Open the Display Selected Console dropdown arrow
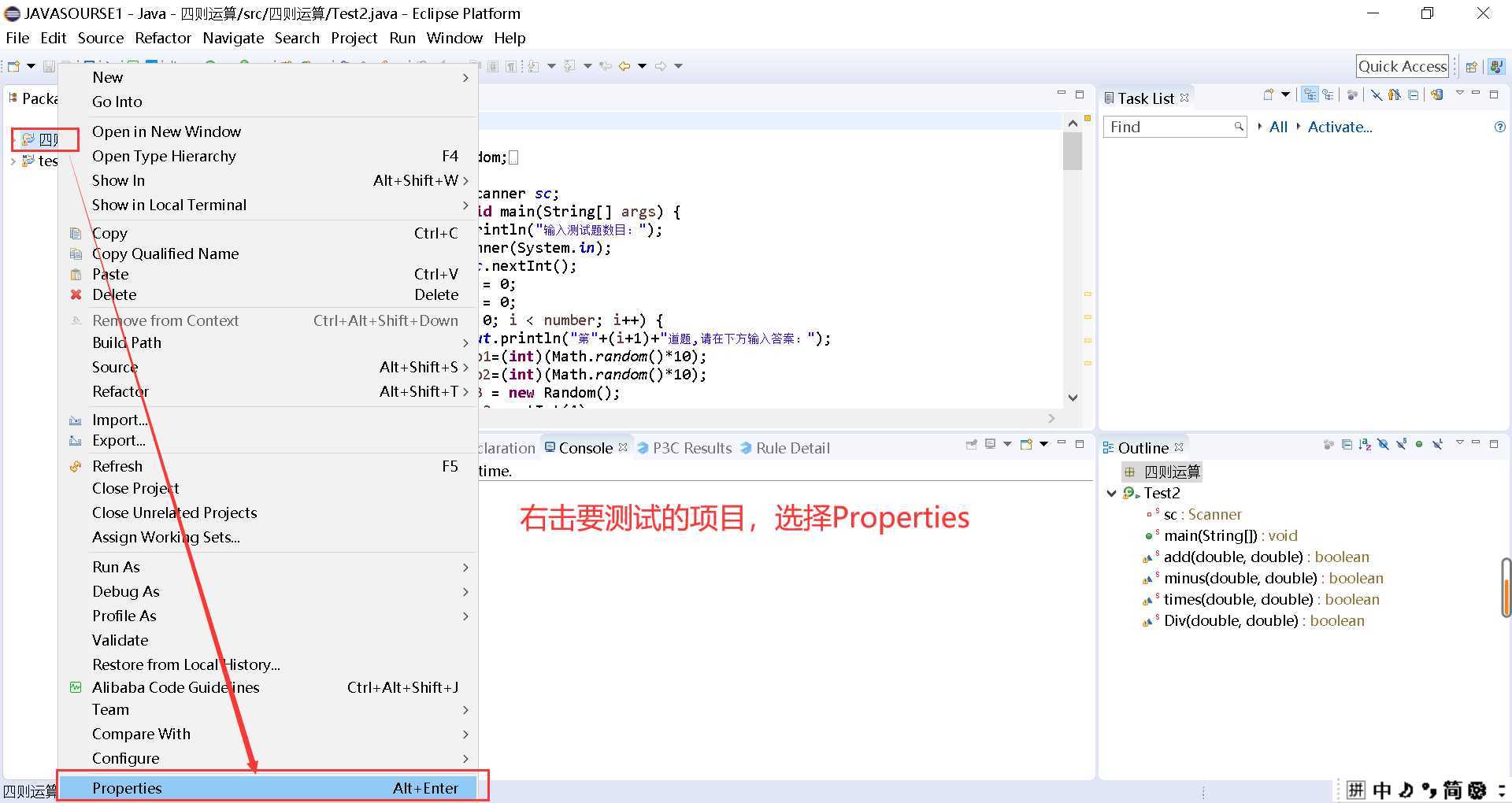 1007,444
